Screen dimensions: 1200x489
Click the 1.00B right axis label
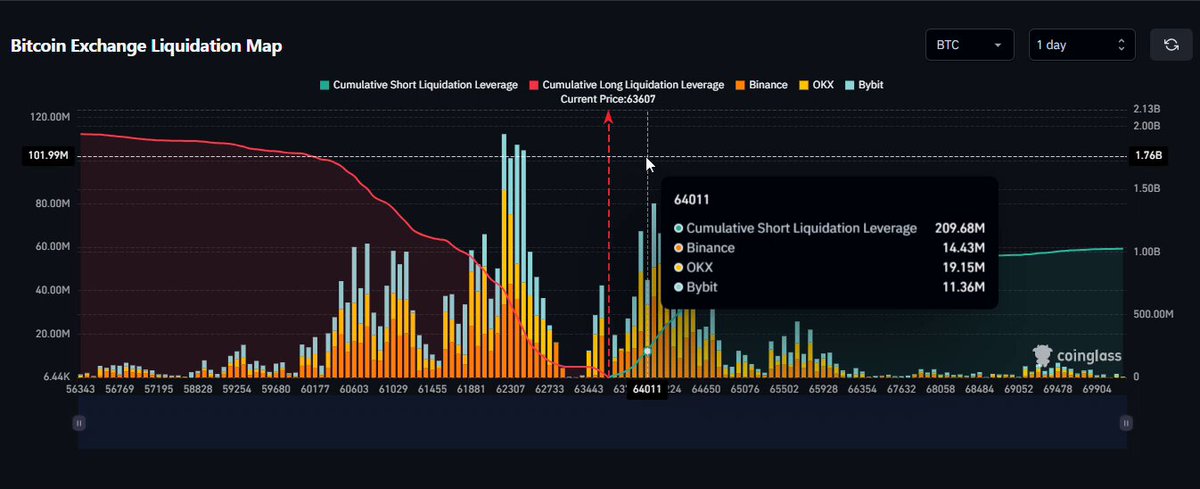coord(1147,252)
